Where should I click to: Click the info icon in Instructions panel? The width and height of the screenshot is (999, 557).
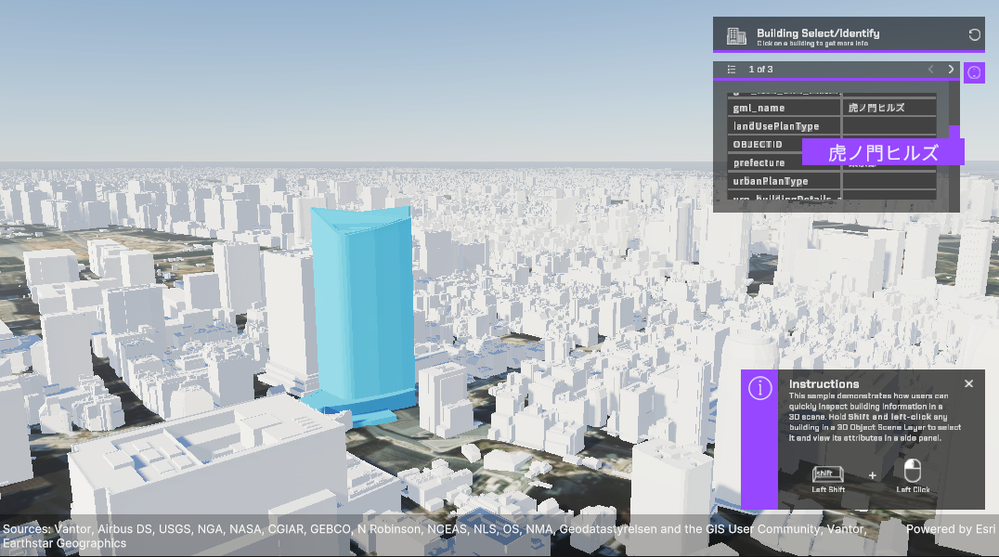(760, 388)
